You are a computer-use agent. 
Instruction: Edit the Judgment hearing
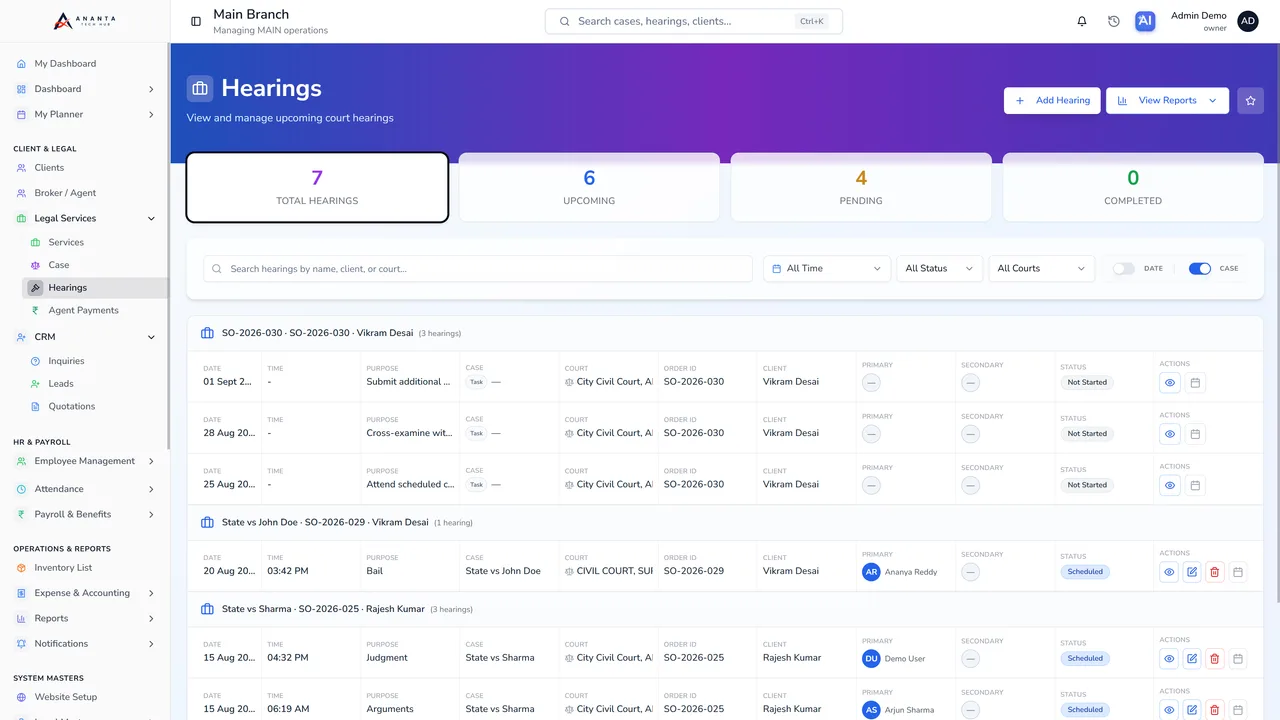point(1192,658)
